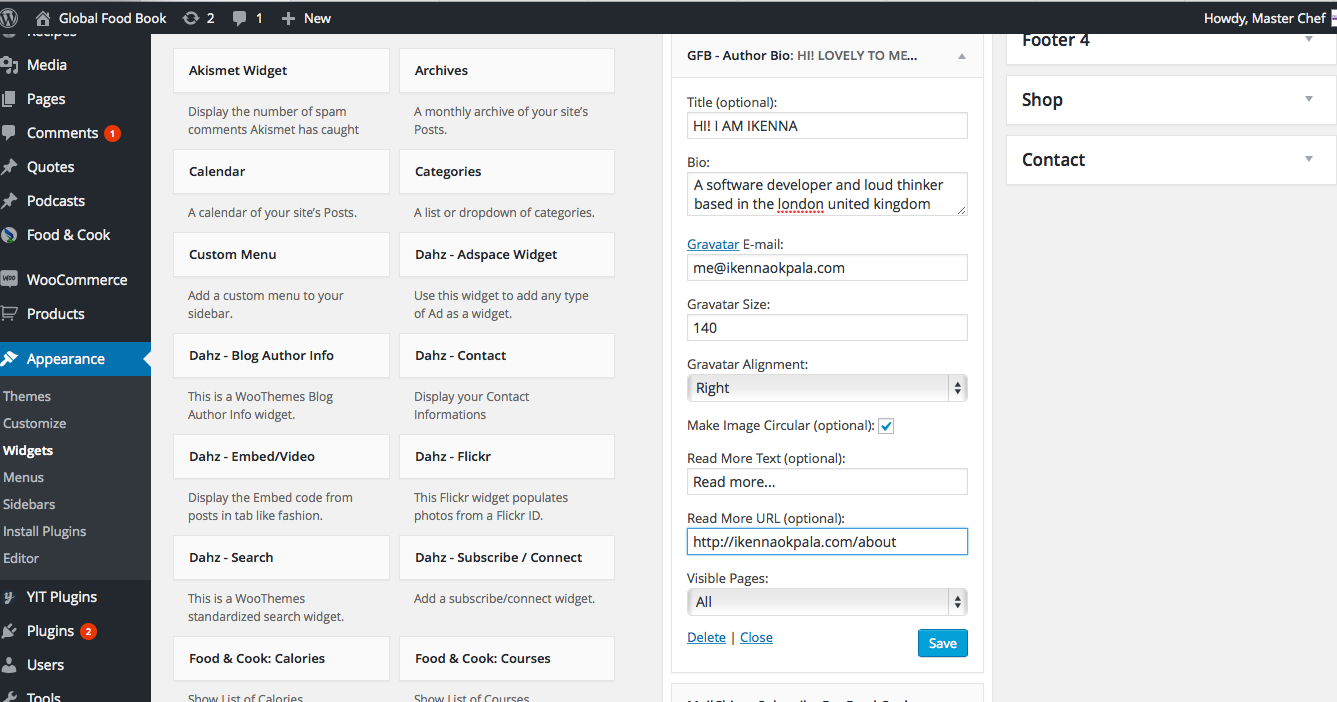Click the Media sidebar icon
The width and height of the screenshot is (1337, 702).
[x=9, y=65]
